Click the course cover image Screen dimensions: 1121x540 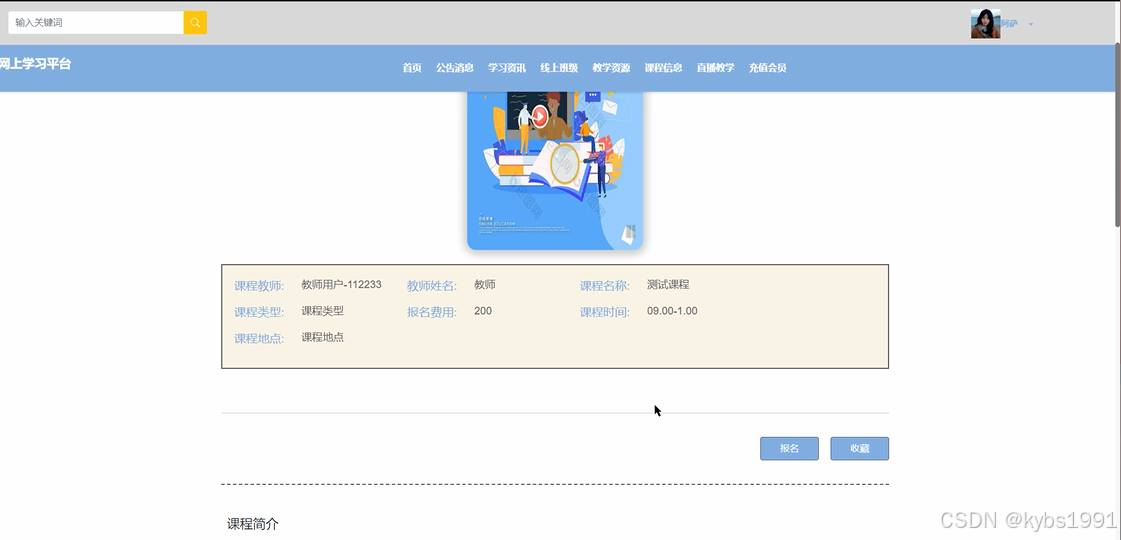click(555, 171)
